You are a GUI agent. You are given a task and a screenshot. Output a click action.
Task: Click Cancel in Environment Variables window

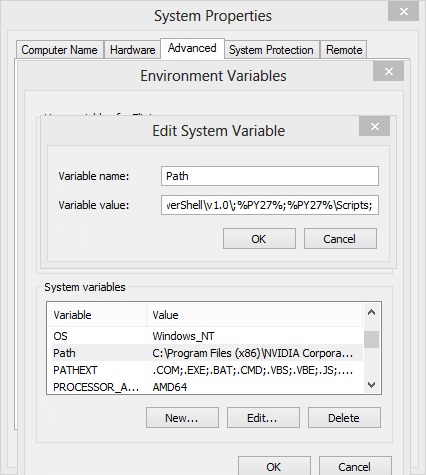(355, 466)
